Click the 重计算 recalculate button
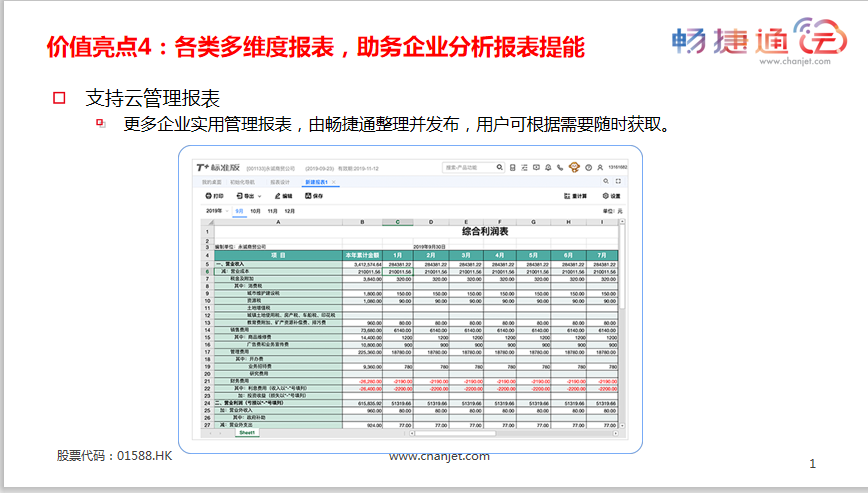Viewport: 868px width, 493px height. point(575,196)
